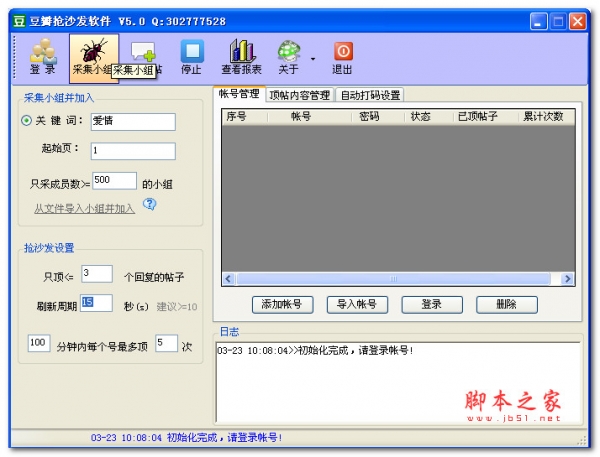Click the member count field showing 500
Screen dimensions: 600x457
pos(114,181)
